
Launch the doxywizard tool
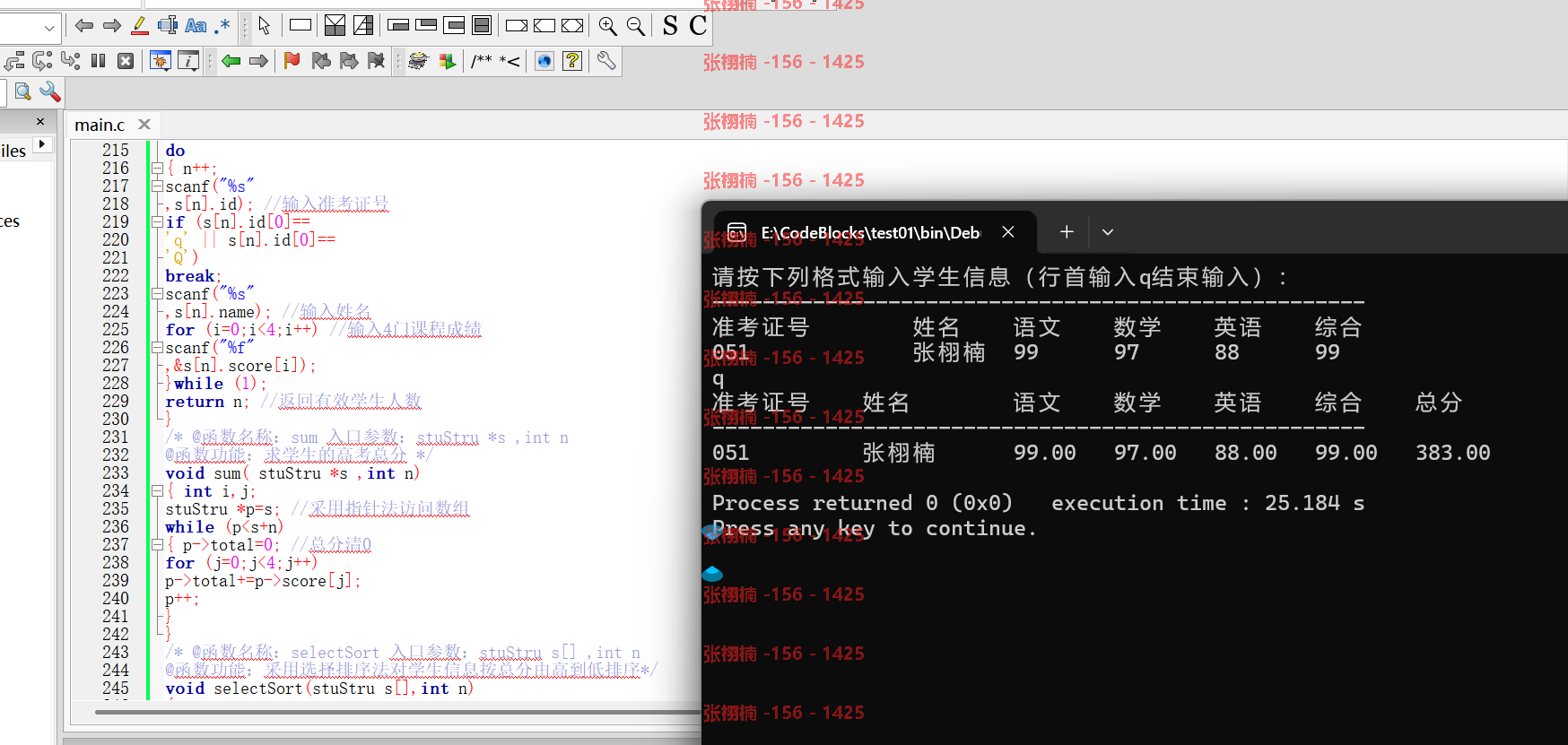pyautogui.click(x=418, y=61)
